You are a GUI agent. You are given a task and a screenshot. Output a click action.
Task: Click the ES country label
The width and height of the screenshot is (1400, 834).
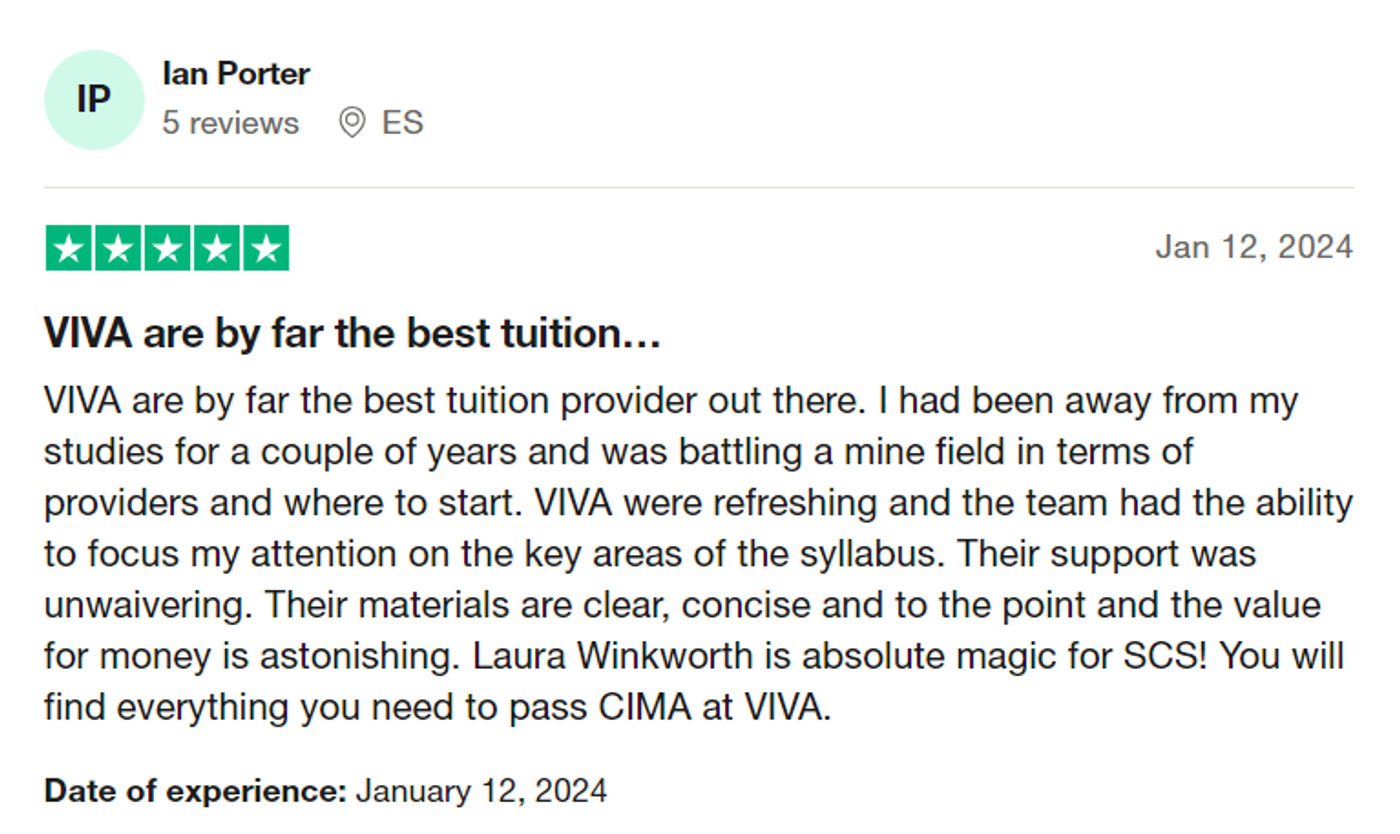tap(403, 123)
